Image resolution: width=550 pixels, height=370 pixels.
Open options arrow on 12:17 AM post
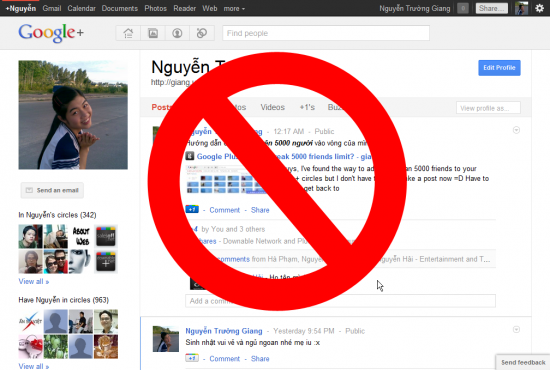(x=516, y=130)
